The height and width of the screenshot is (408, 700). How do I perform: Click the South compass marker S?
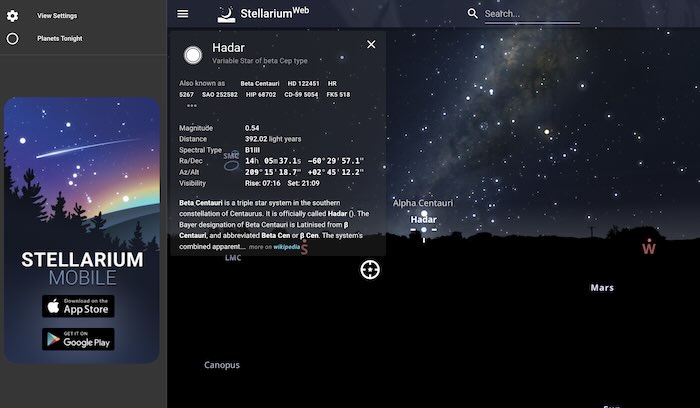[304, 247]
